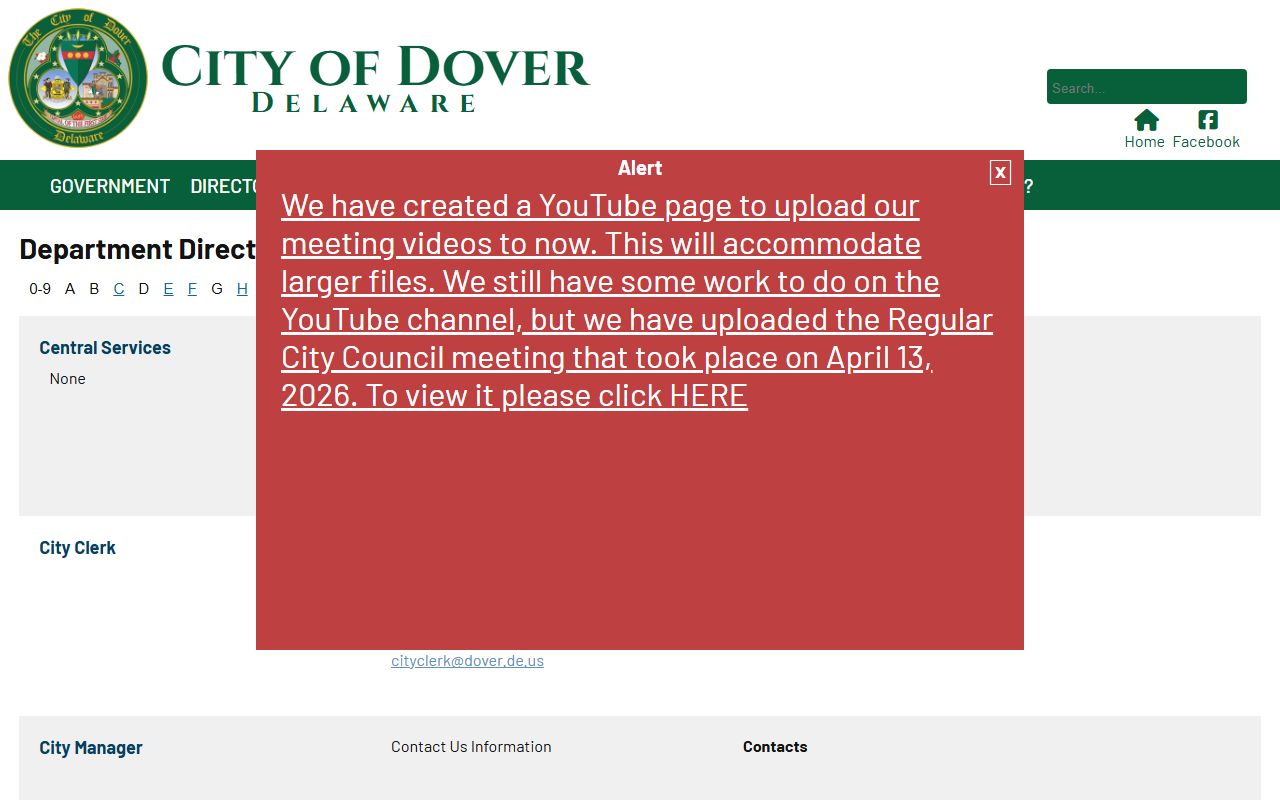
Task: Open the City Clerk department heading
Action: coord(77,548)
